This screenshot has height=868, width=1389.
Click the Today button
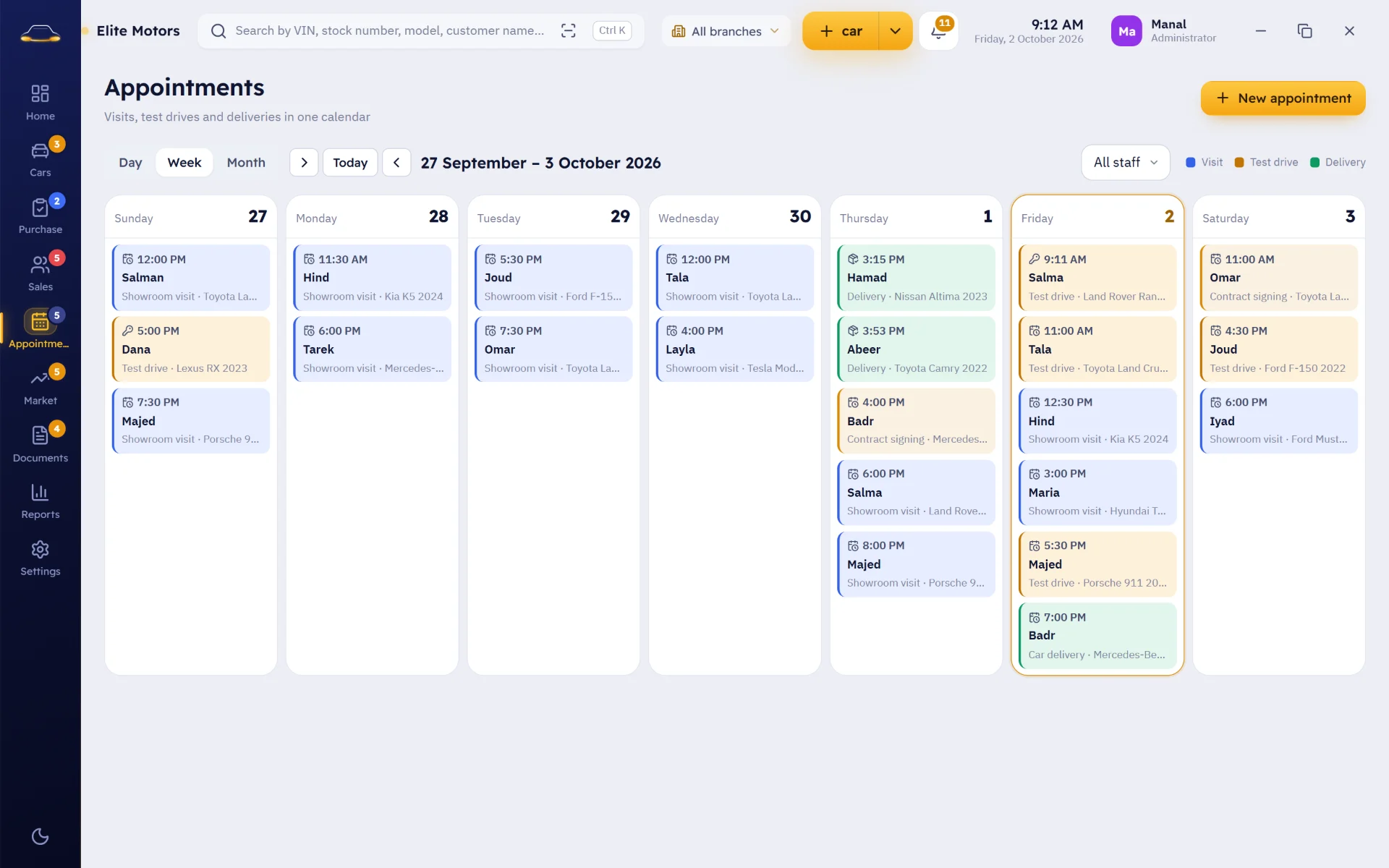click(350, 163)
